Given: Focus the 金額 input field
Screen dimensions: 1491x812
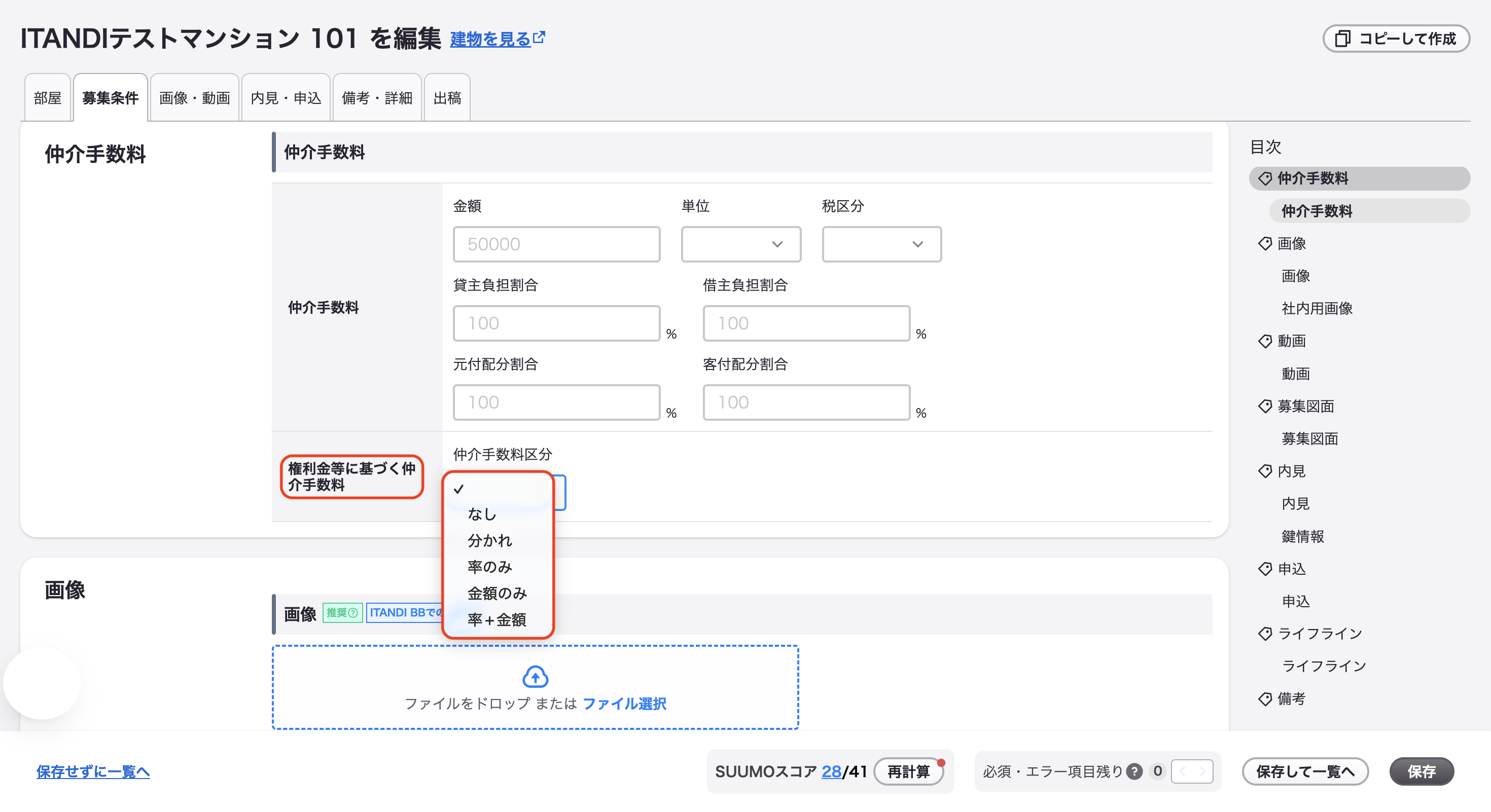Looking at the screenshot, I should coord(556,244).
